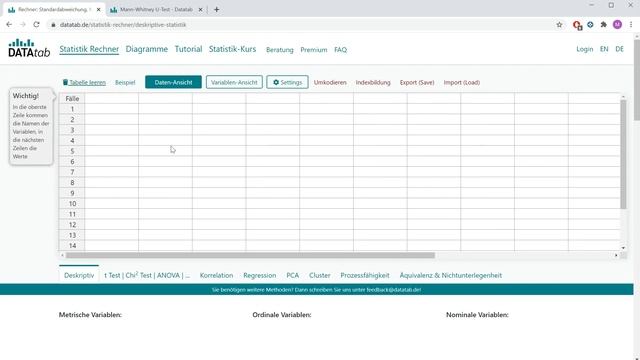Screen dimensions: 640x360
Task: Bookmark page with star icon
Action: tap(559, 25)
